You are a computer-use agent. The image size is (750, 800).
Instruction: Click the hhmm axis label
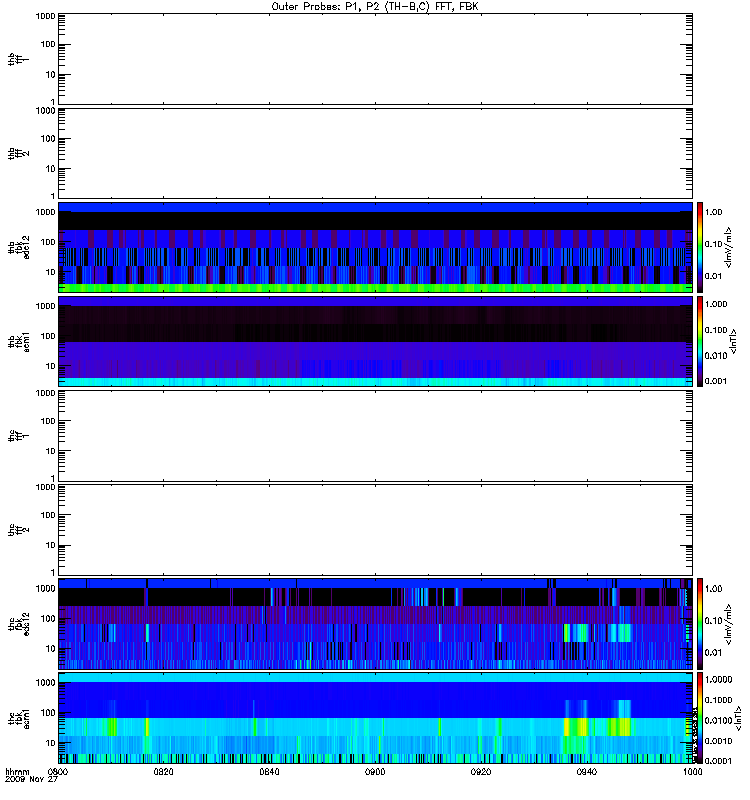pos(17,772)
